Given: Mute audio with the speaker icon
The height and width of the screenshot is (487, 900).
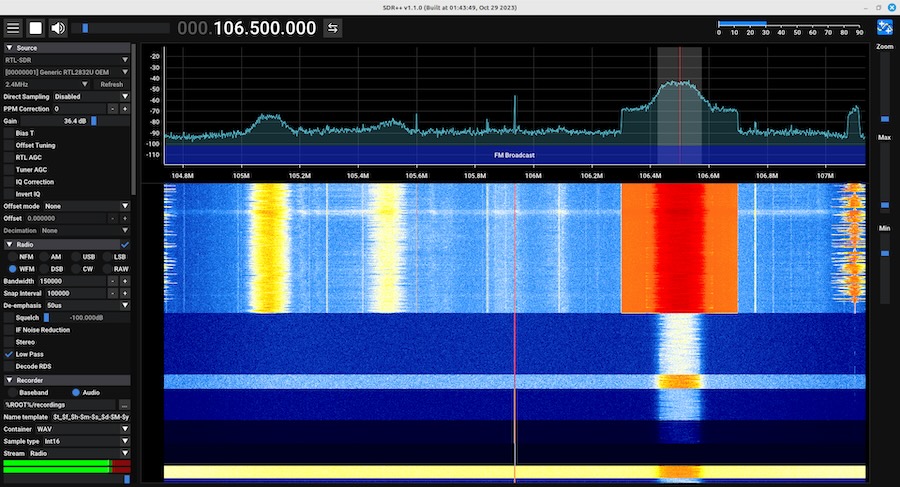Looking at the screenshot, I should point(58,28).
